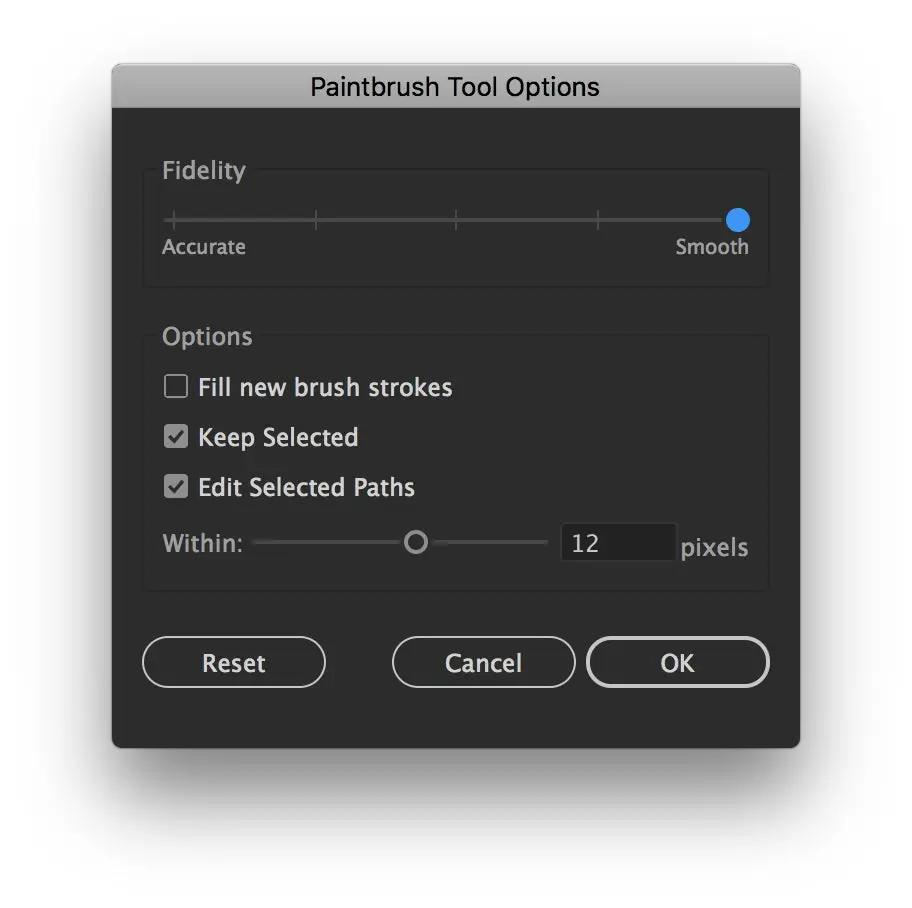The image size is (912, 908).
Task: Set Fidelity to the leftmost tick mark
Action: click(x=174, y=220)
